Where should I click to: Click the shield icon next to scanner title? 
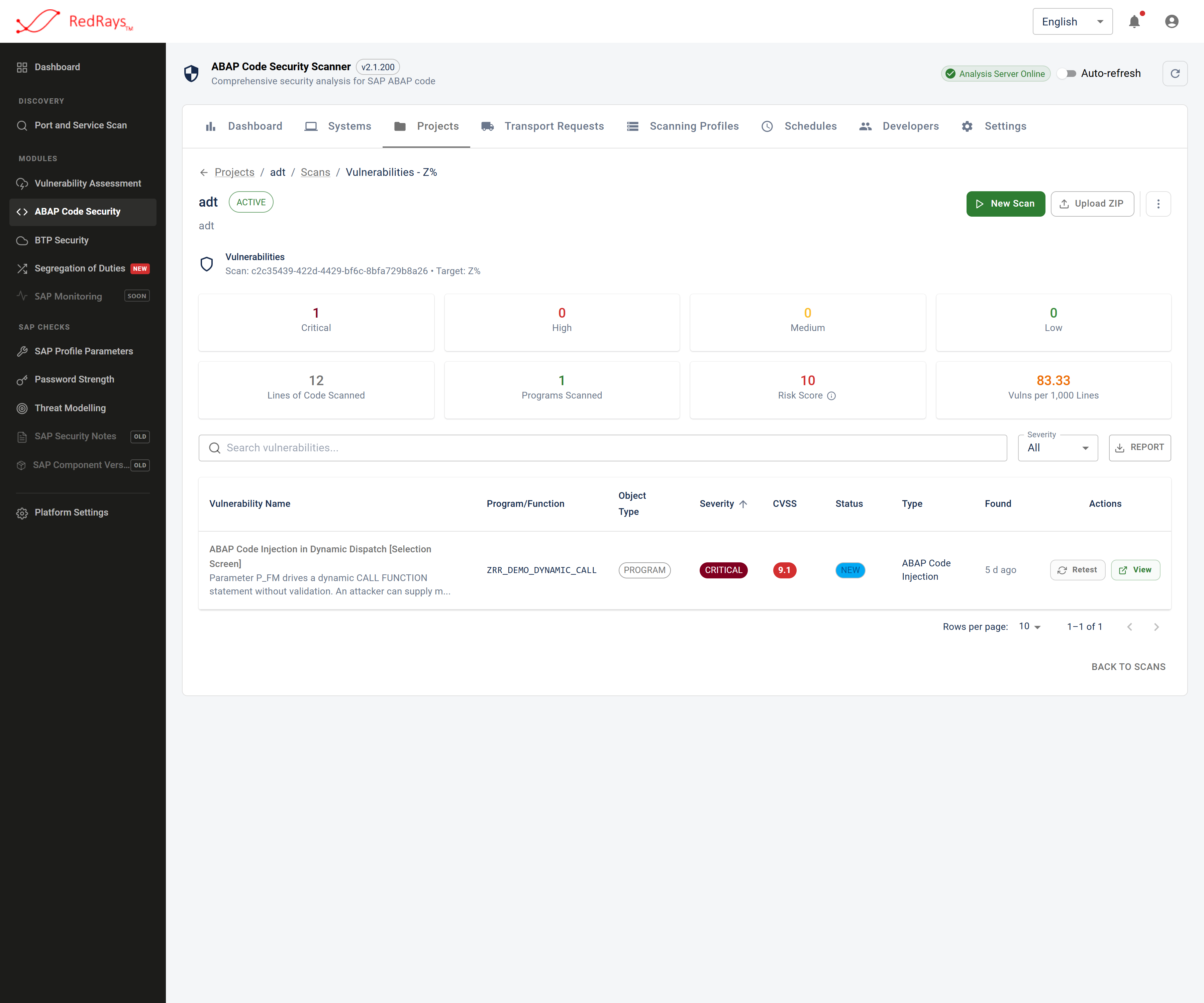pyautogui.click(x=192, y=73)
